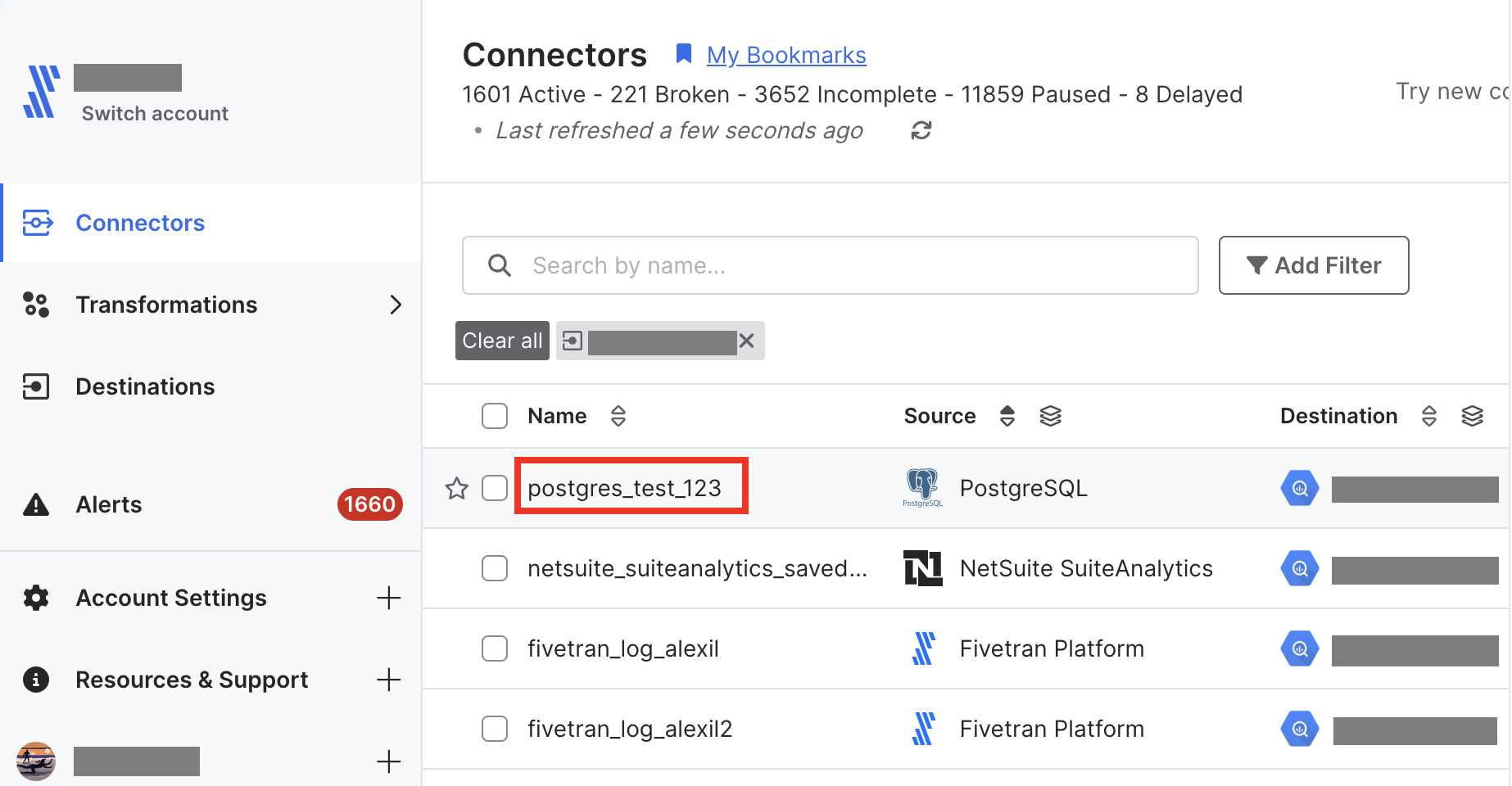
Task: Open the Connectors section in sidebar
Action: [212, 223]
